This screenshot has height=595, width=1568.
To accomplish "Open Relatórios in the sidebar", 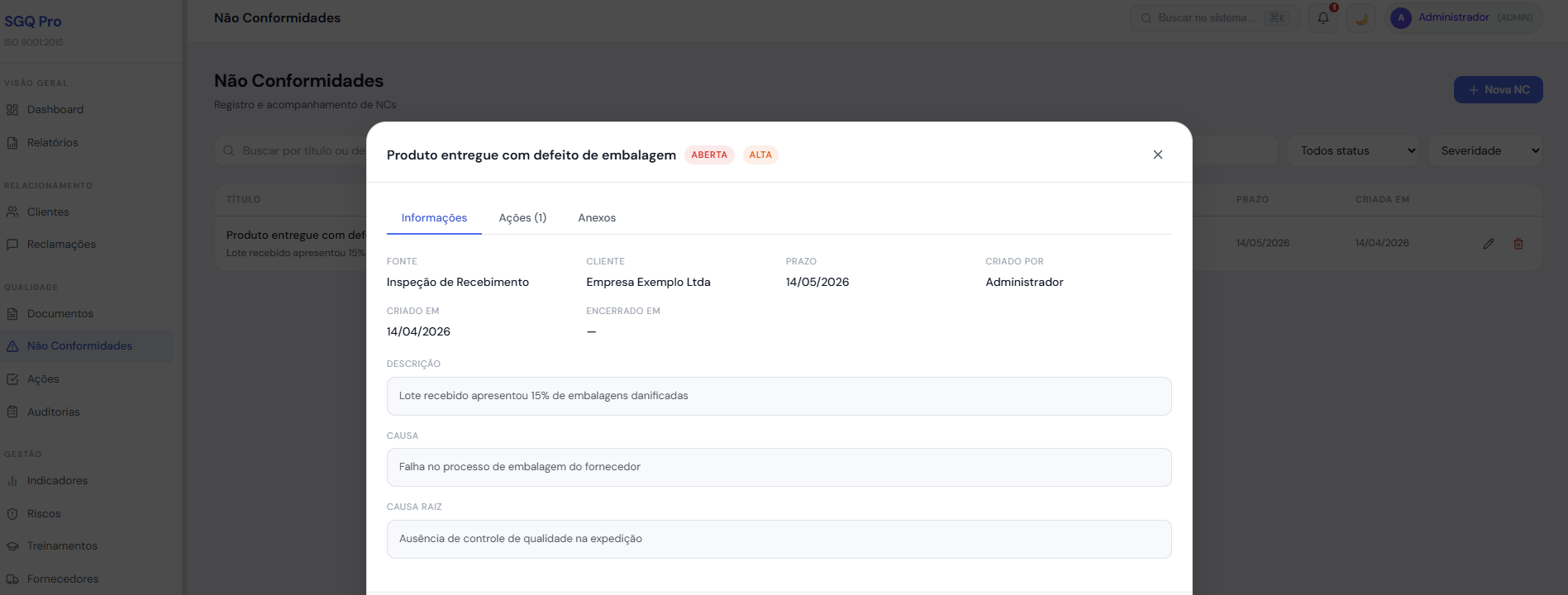I will click(x=52, y=143).
